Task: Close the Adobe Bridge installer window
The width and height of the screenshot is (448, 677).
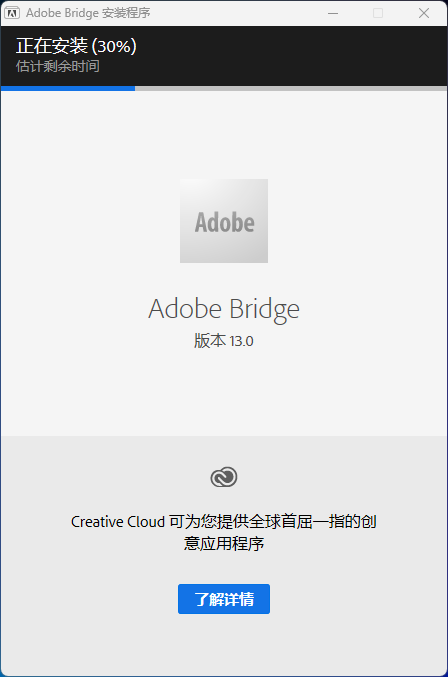Action: click(x=424, y=13)
